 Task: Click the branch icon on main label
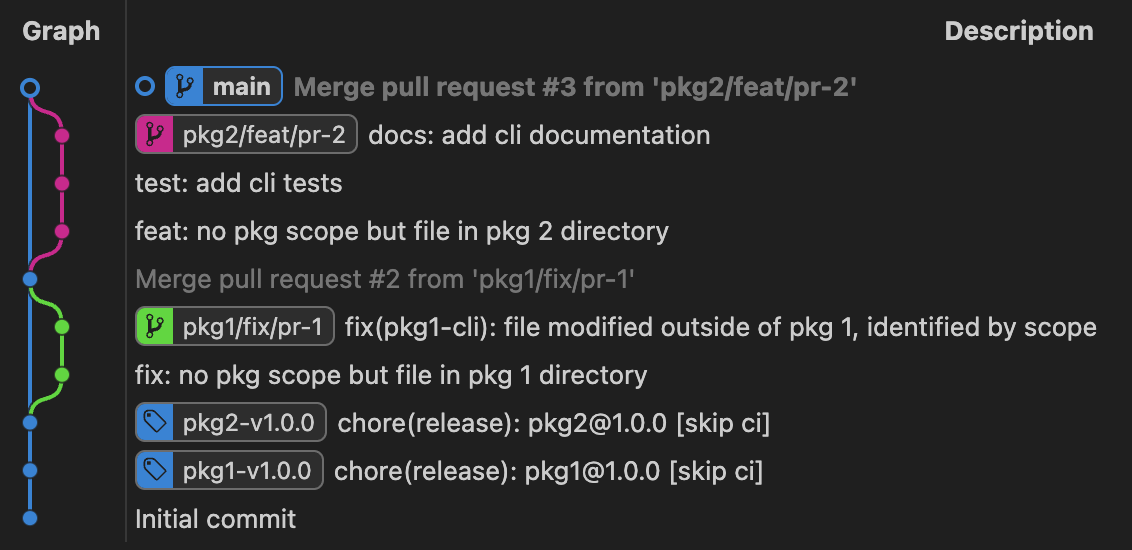(x=184, y=87)
